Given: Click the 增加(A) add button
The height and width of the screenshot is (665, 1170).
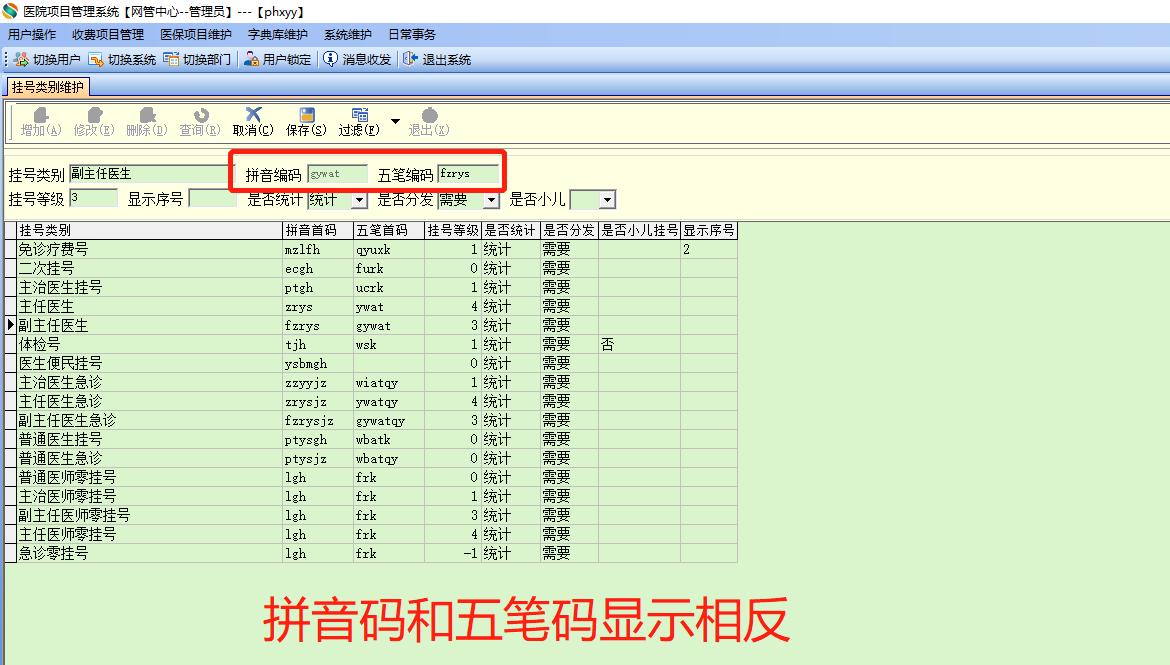Looking at the screenshot, I should [x=41, y=122].
